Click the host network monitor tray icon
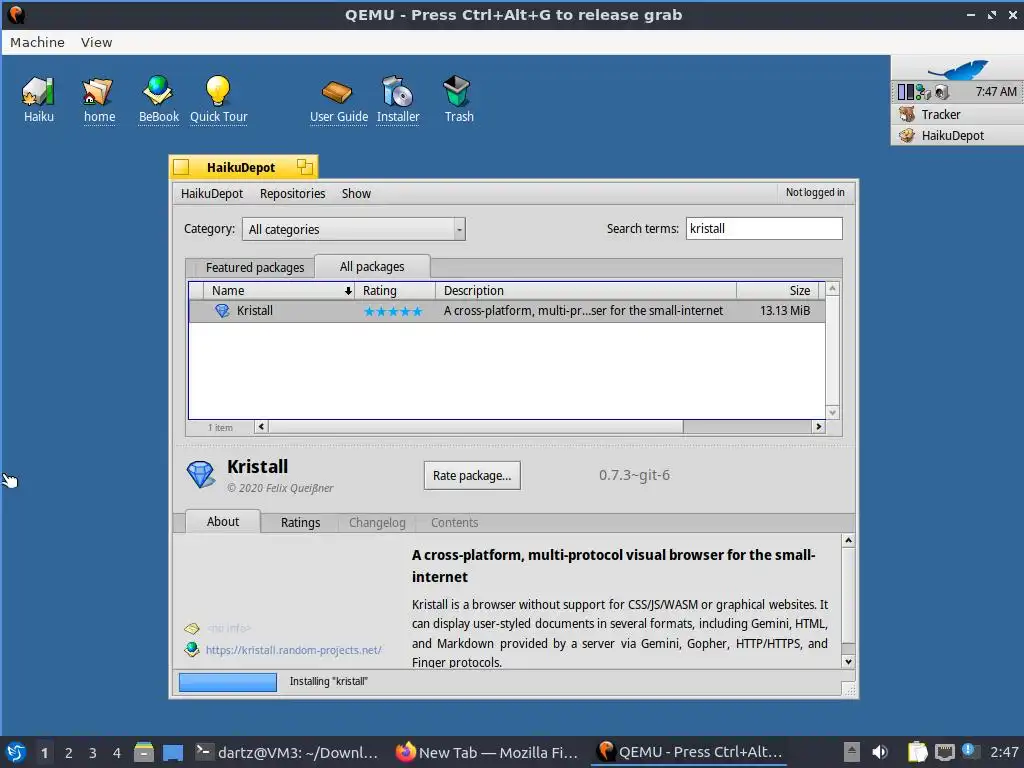The image size is (1024, 768). [944, 752]
